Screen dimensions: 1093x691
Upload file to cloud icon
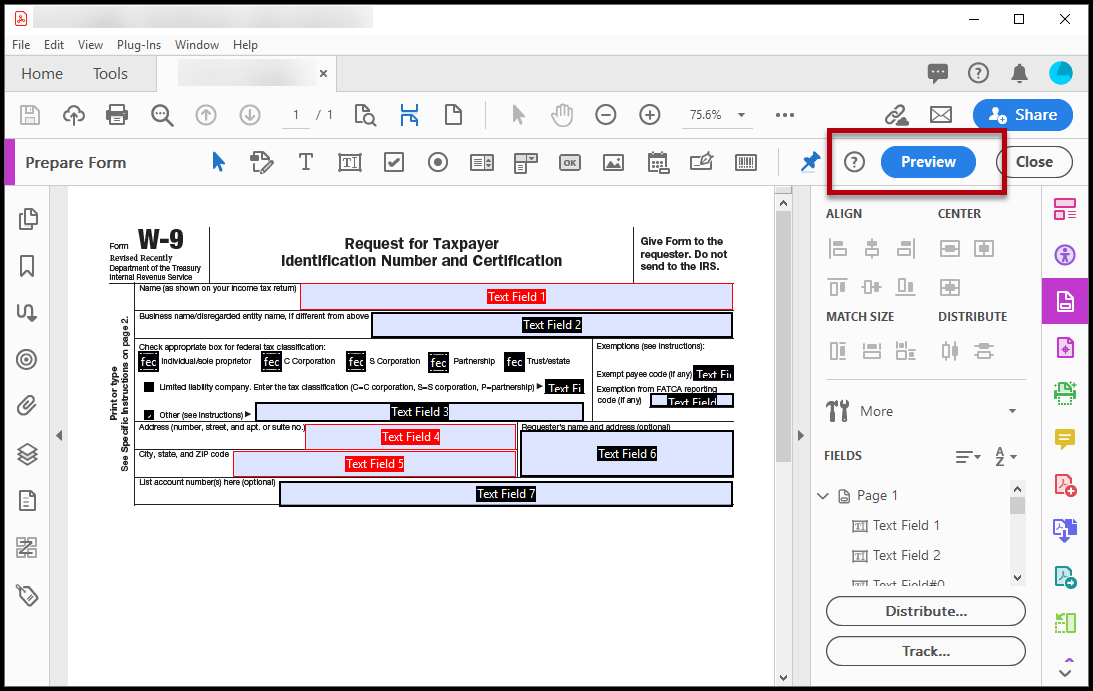(74, 115)
